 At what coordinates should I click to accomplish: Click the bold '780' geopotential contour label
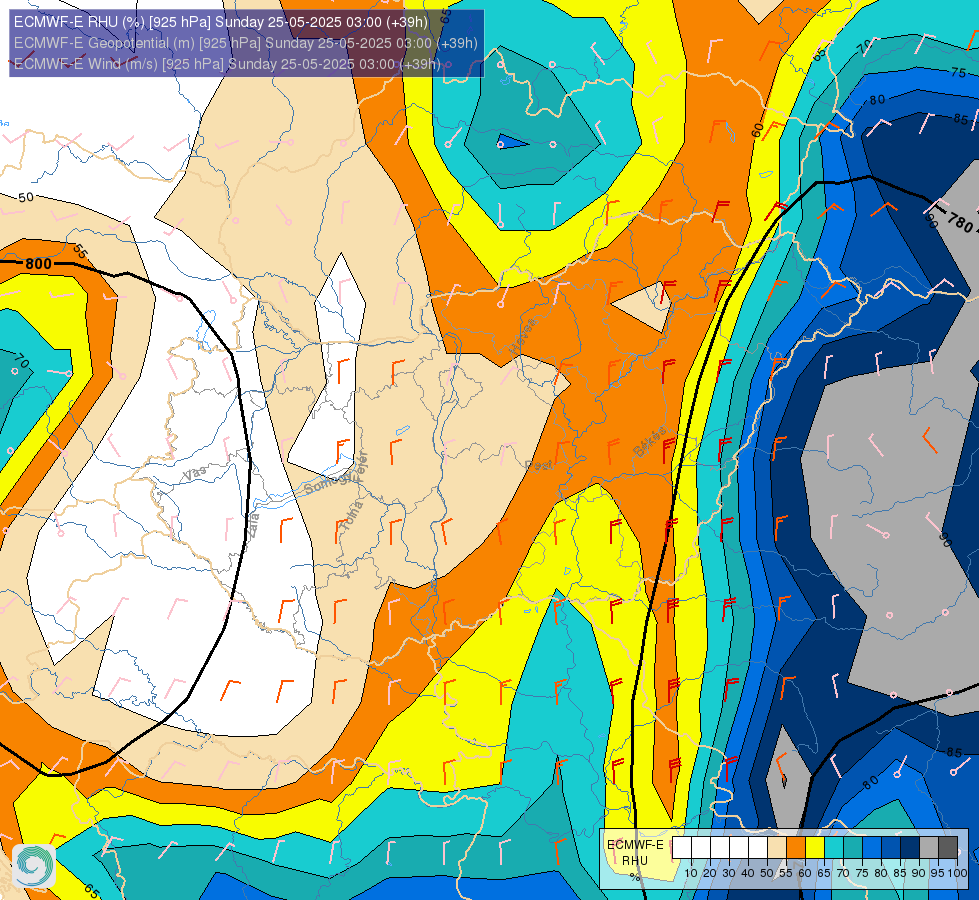pyautogui.click(x=960, y=222)
